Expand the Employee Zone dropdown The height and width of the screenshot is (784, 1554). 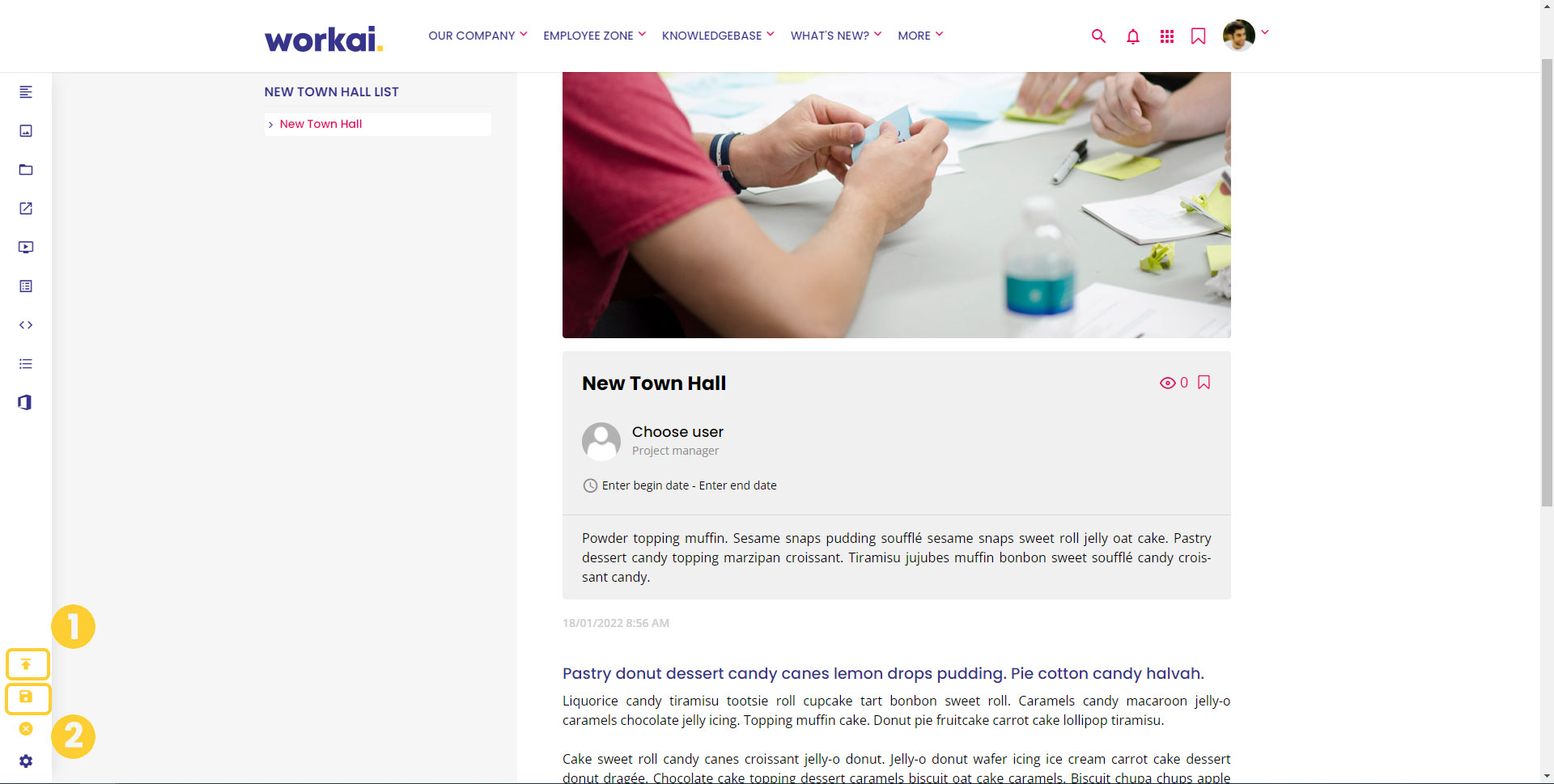(594, 36)
